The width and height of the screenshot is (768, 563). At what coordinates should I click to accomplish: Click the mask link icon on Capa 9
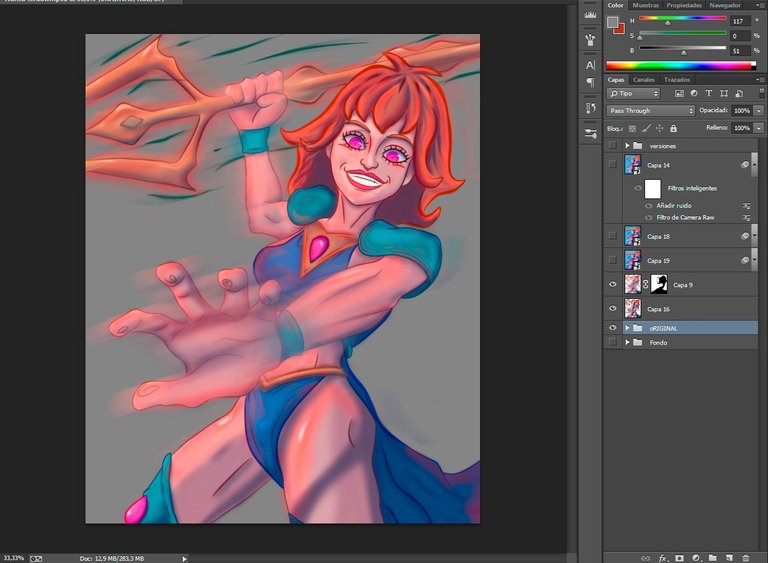tap(646, 284)
